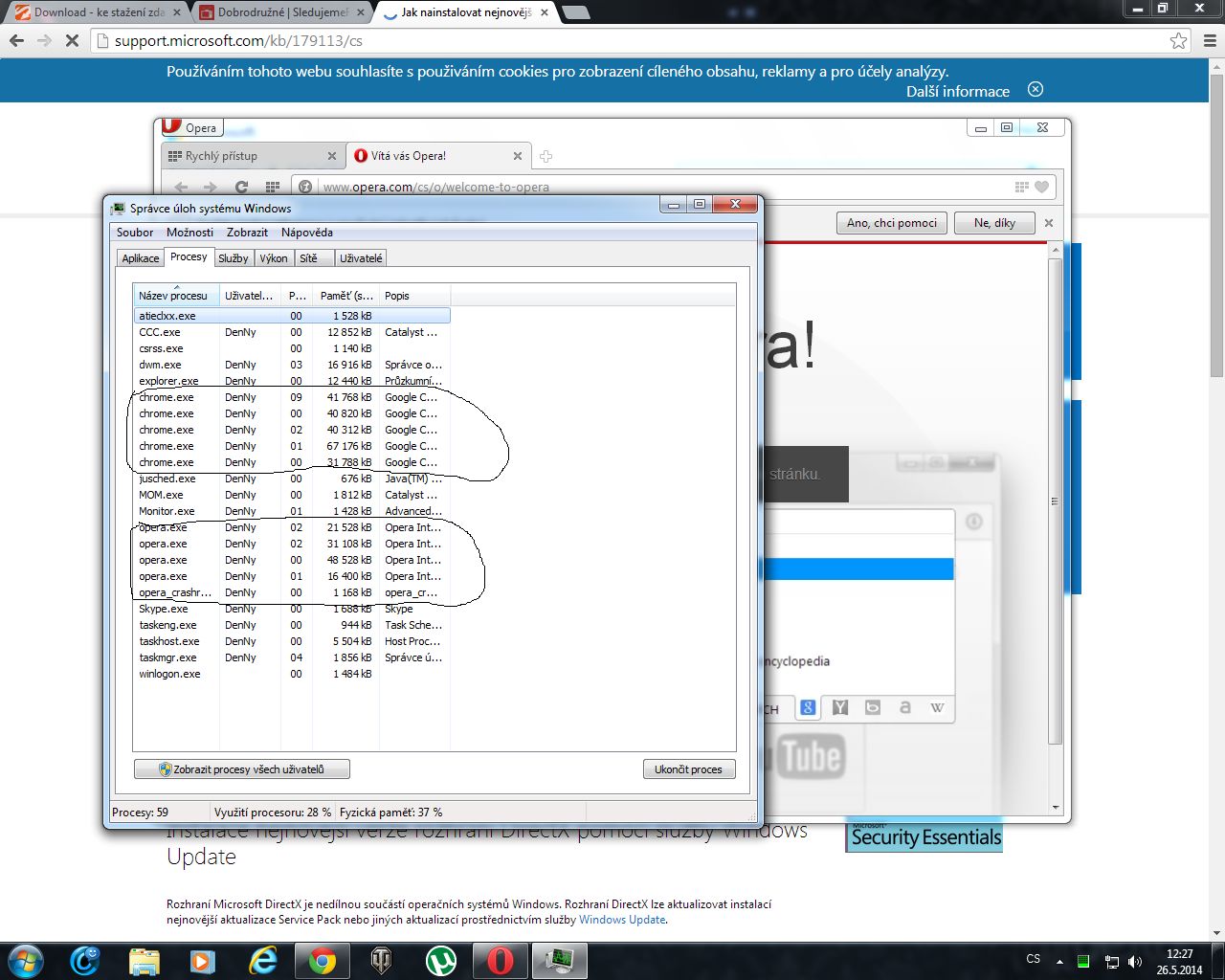Choose the Yahoo search engine icon in Opera
This screenshot has height=980, width=1225.
point(840,707)
